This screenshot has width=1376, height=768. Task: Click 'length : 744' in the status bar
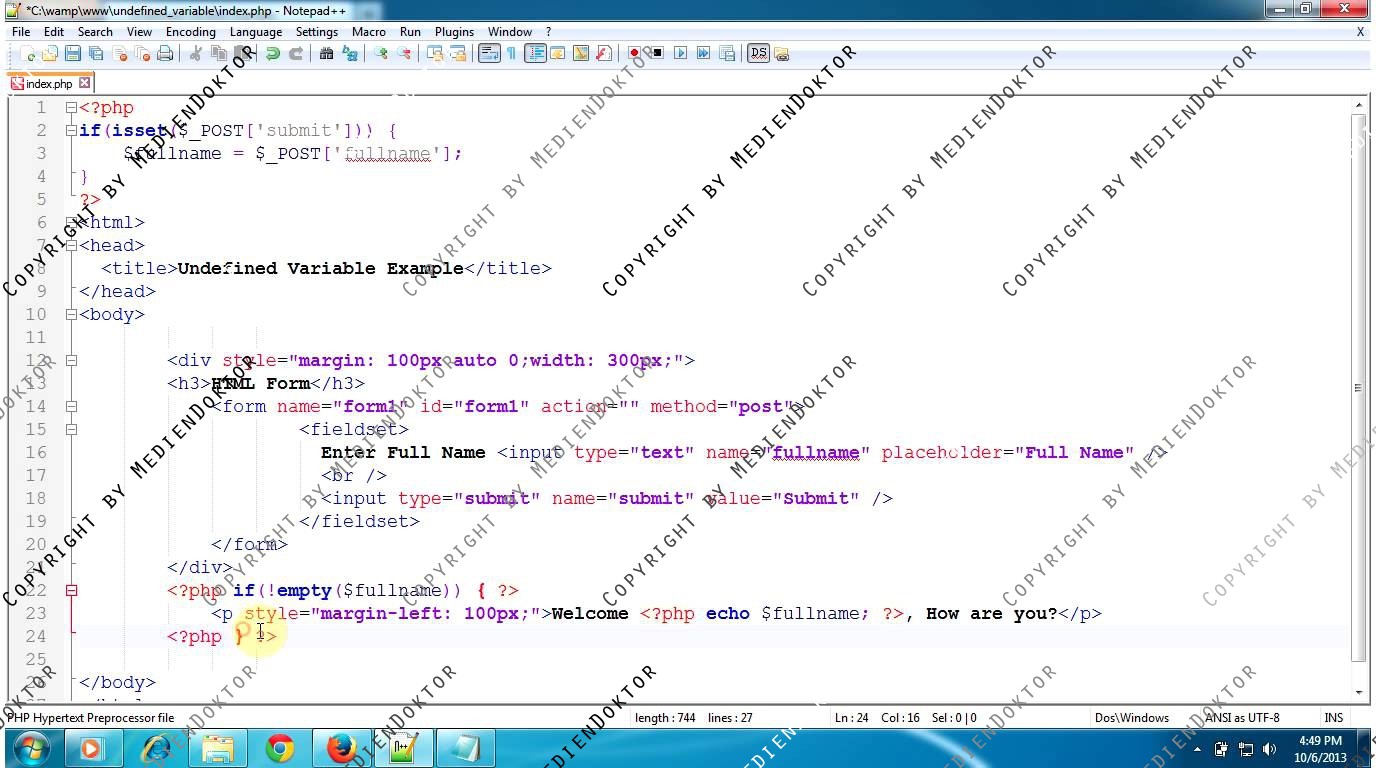(665, 717)
